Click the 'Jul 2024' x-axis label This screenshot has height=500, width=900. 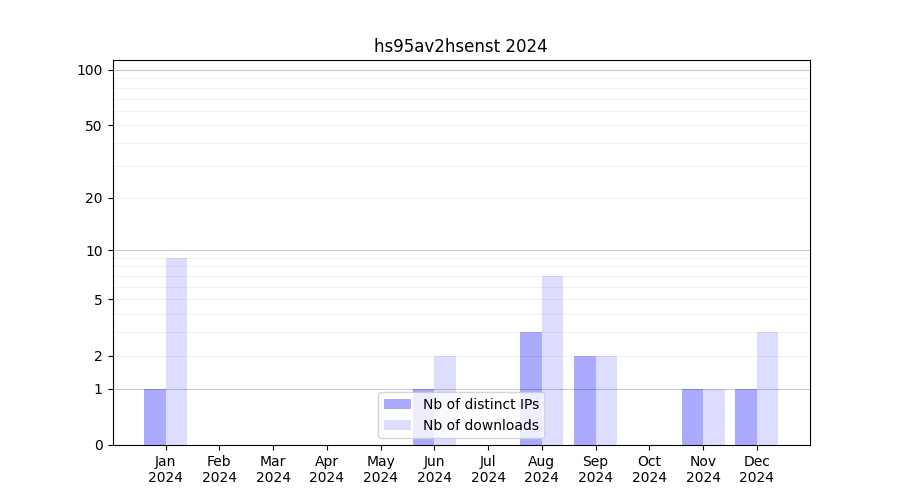(x=488, y=469)
